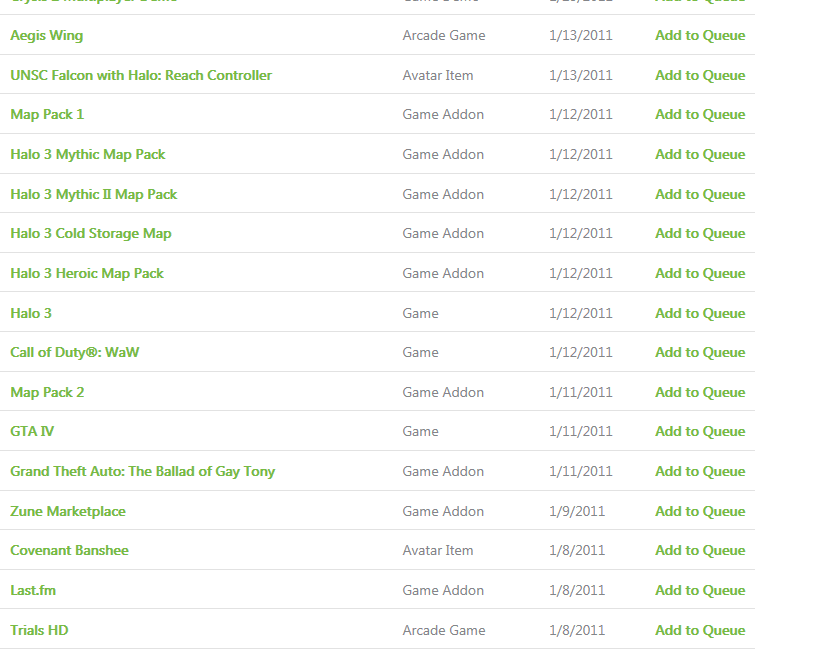
Task: Open the Map Pack 2 link
Action: click(47, 392)
